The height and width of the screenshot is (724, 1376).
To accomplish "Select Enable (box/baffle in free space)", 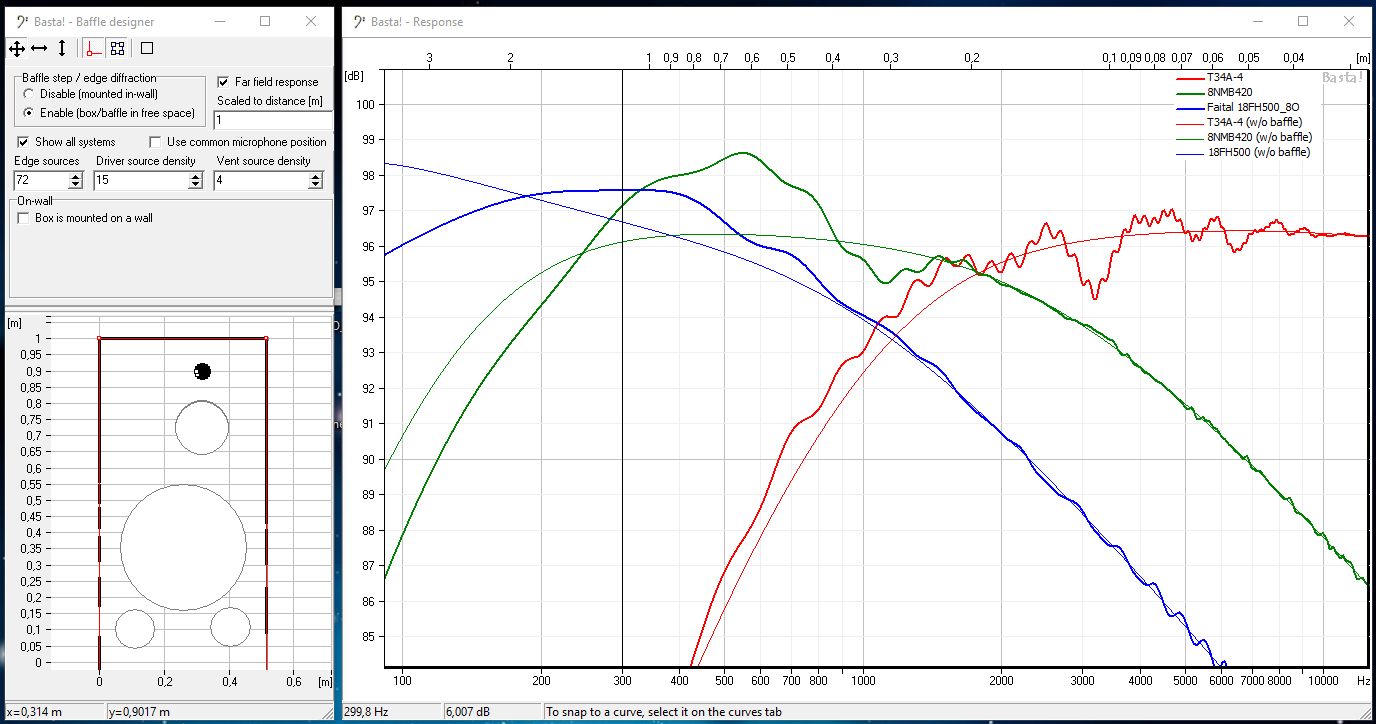I will [x=29, y=113].
